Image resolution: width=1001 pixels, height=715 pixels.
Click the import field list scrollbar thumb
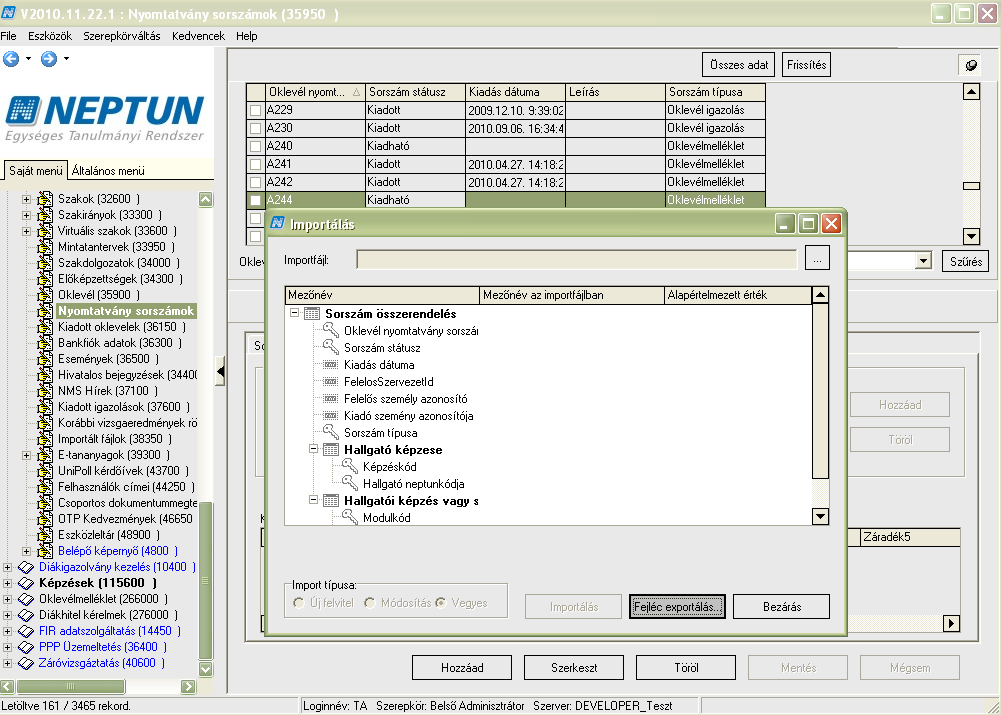820,391
